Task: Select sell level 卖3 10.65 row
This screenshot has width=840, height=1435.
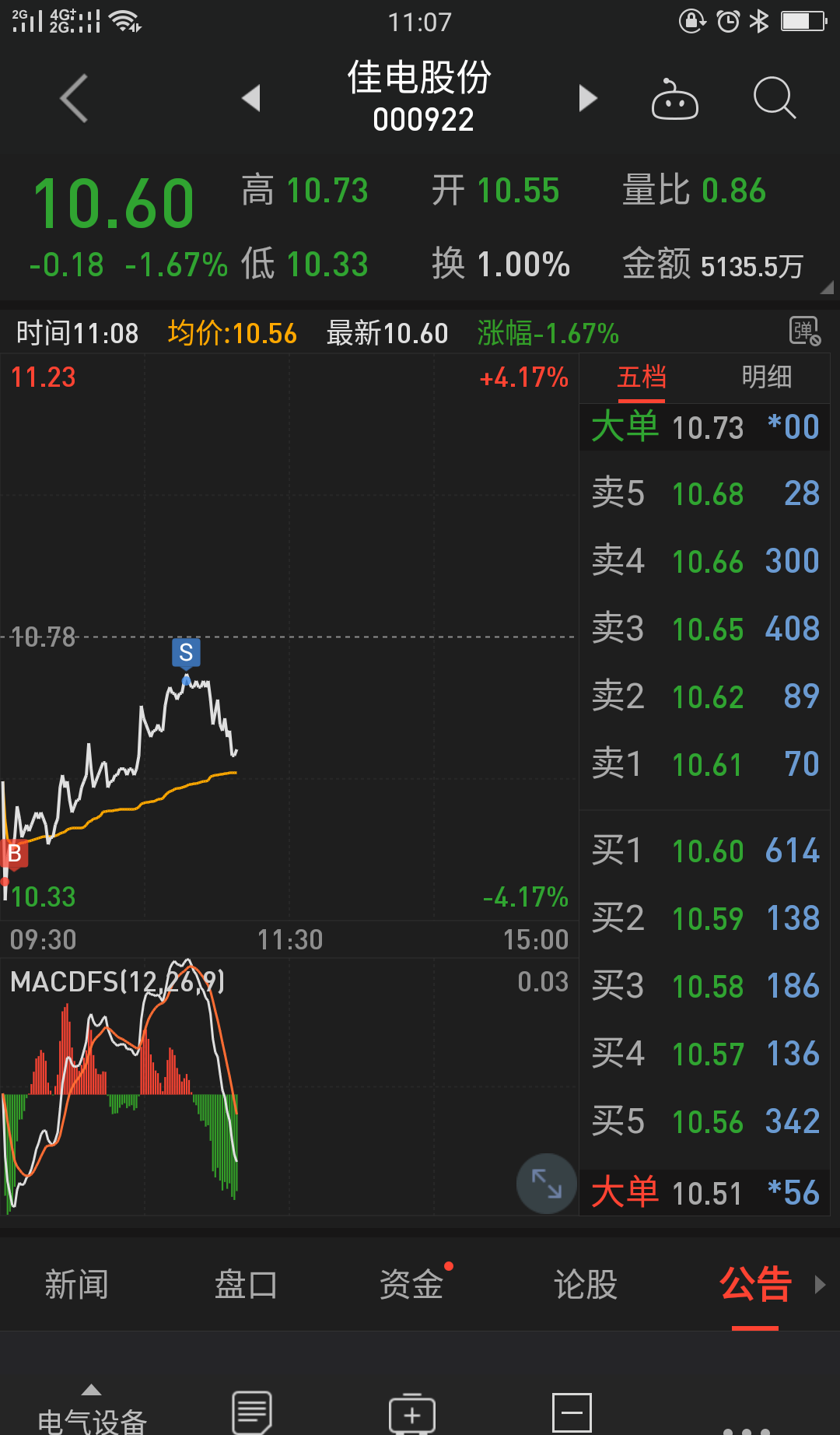Action: (x=705, y=630)
